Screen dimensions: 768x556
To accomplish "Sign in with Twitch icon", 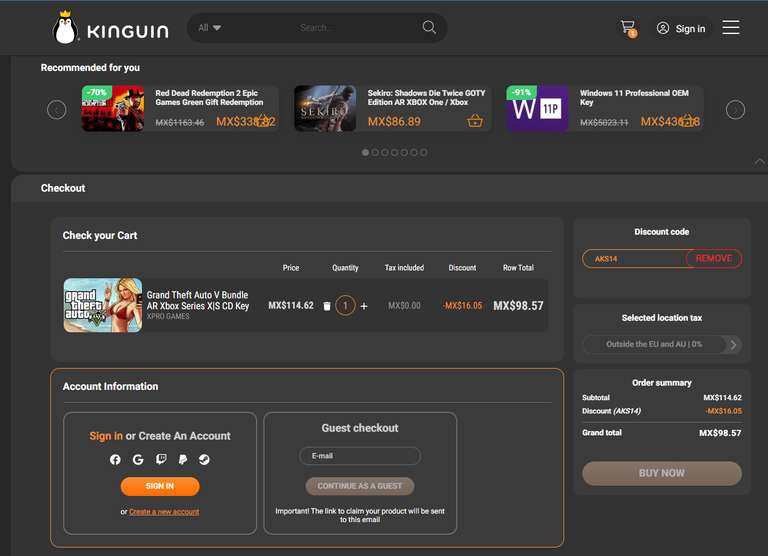I will pos(161,459).
